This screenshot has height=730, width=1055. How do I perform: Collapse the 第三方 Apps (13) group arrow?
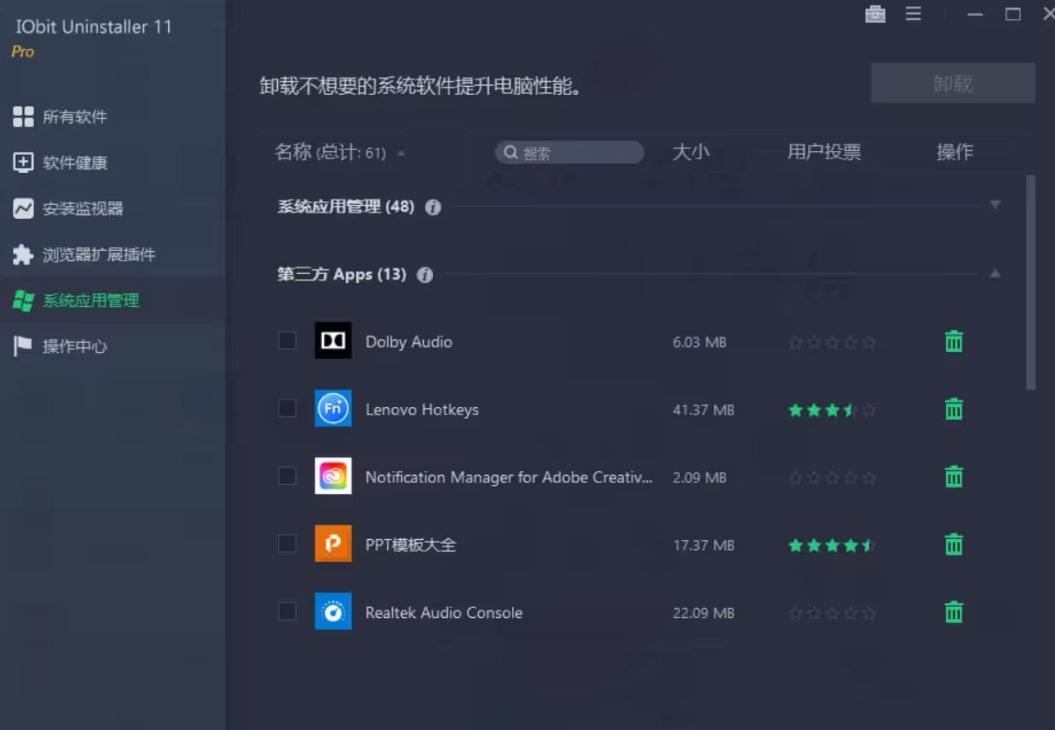tap(995, 273)
